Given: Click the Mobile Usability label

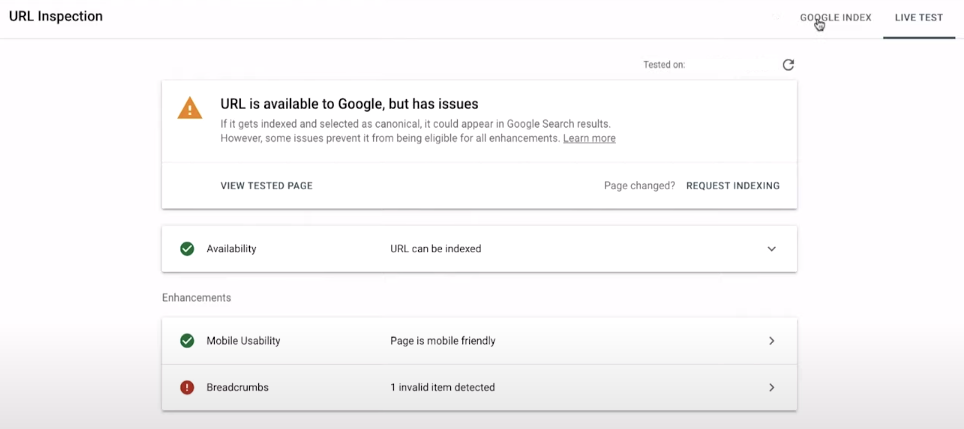Looking at the screenshot, I should (243, 340).
